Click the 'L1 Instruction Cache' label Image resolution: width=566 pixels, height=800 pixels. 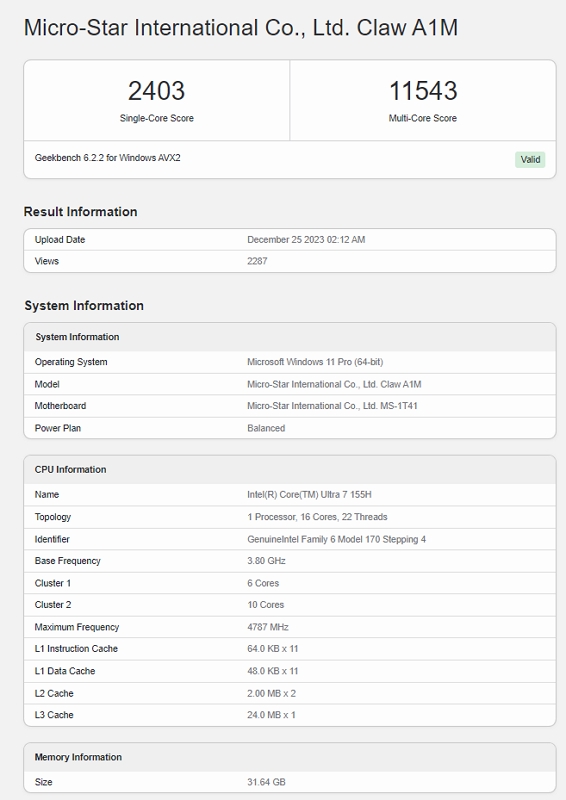click(x=76, y=648)
